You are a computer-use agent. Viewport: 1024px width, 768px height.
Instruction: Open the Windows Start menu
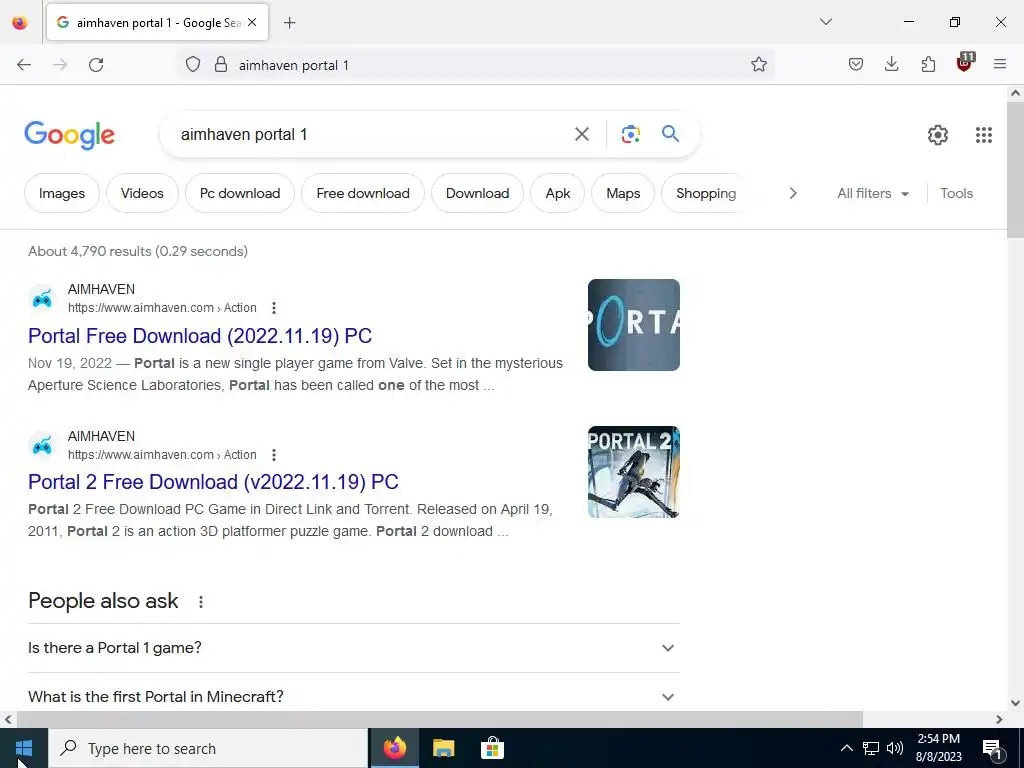(x=24, y=748)
